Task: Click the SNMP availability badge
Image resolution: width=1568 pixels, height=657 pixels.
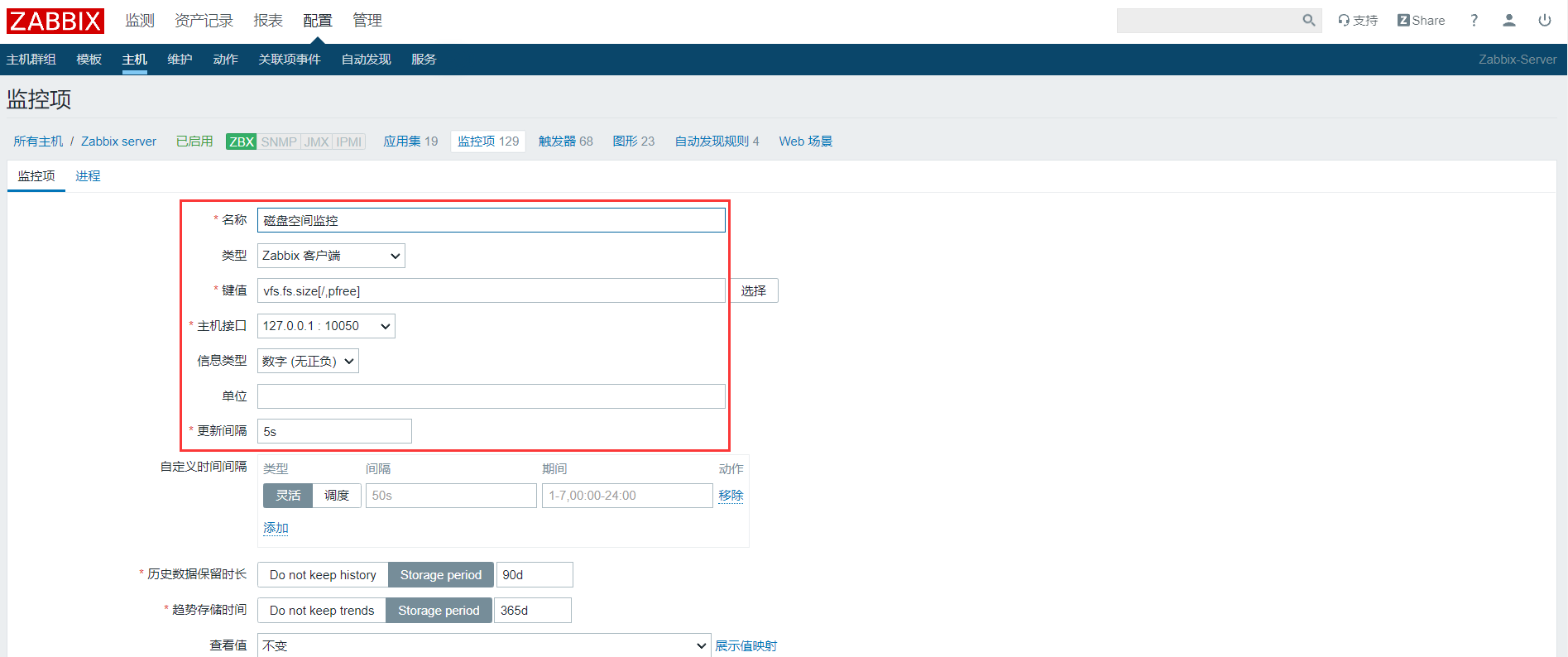Action: point(279,141)
